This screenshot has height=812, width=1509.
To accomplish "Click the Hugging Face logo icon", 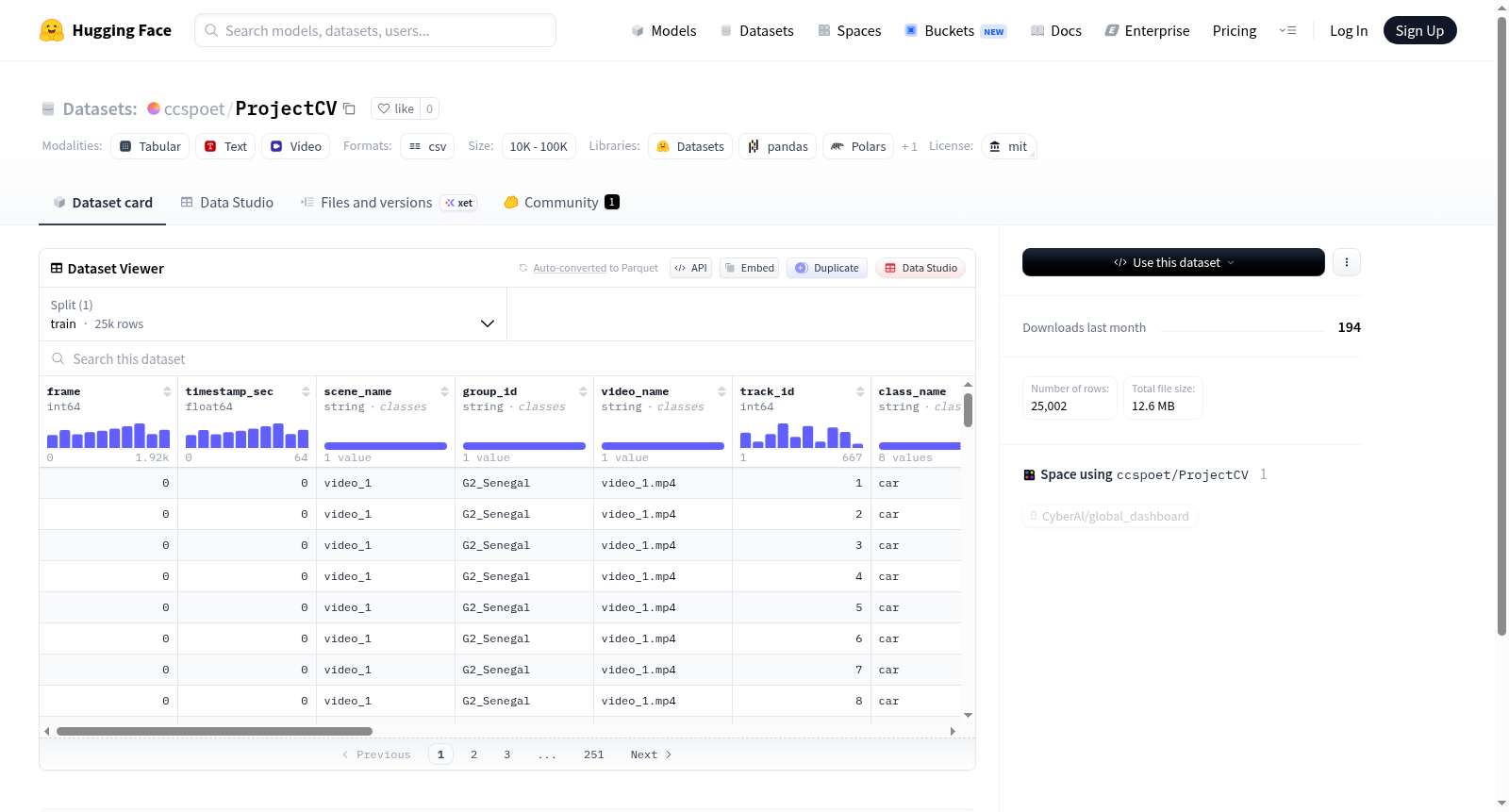I will pyautogui.click(x=52, y=30).
